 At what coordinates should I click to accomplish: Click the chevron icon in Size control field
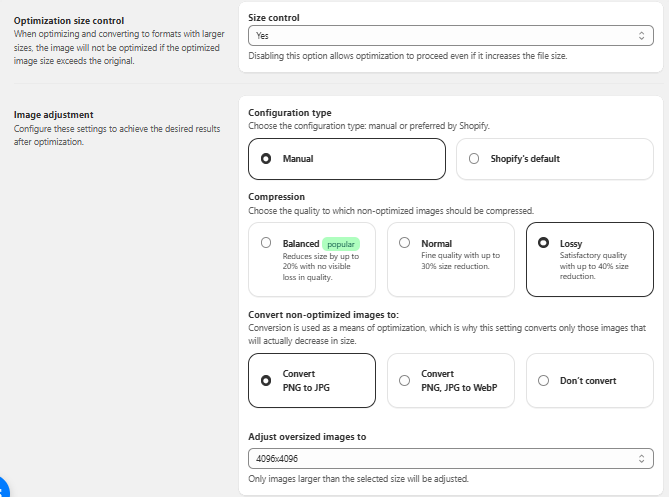(x=643, y=36)
